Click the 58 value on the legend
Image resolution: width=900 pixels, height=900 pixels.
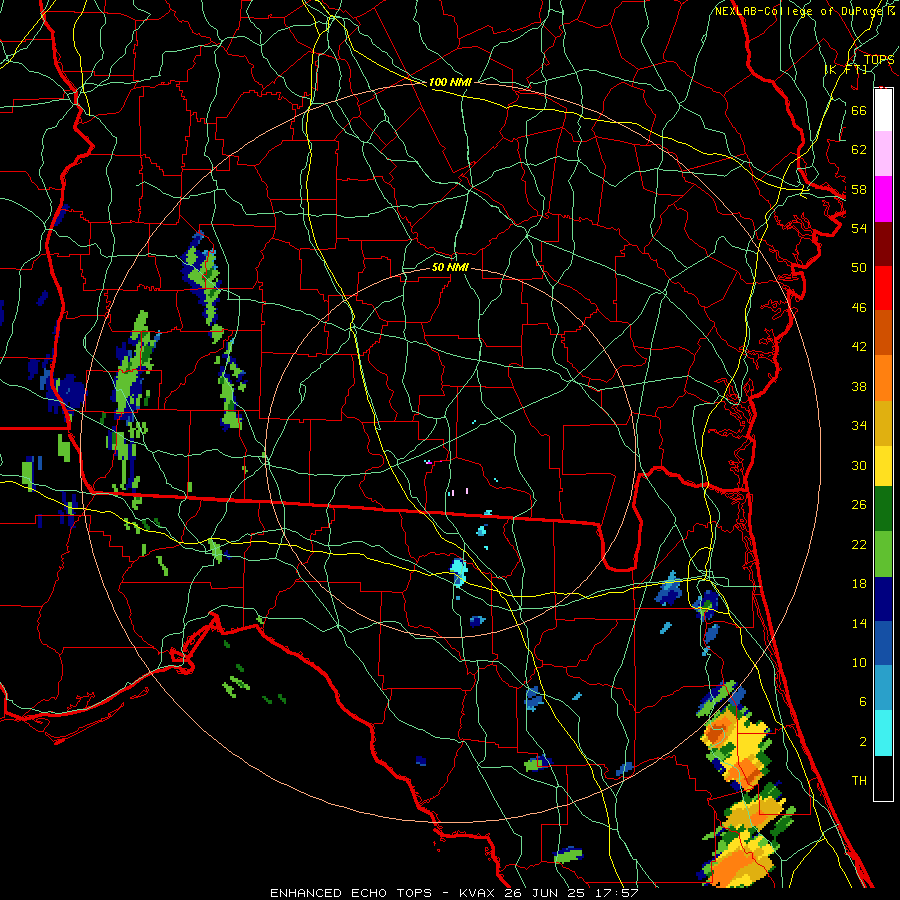click(x=859, y=189)
